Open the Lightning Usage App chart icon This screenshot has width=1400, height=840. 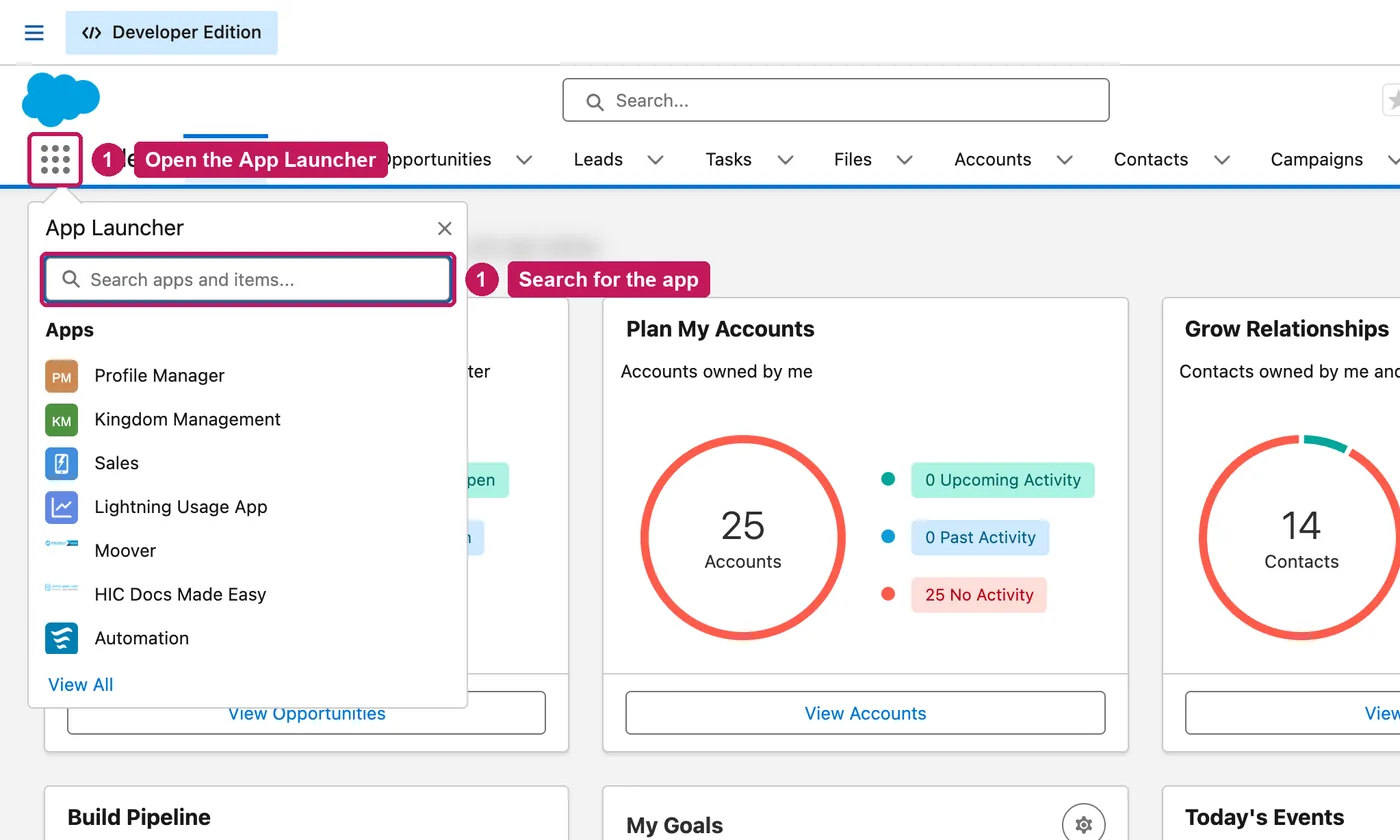pyautogui.click(x=62, y=507)
